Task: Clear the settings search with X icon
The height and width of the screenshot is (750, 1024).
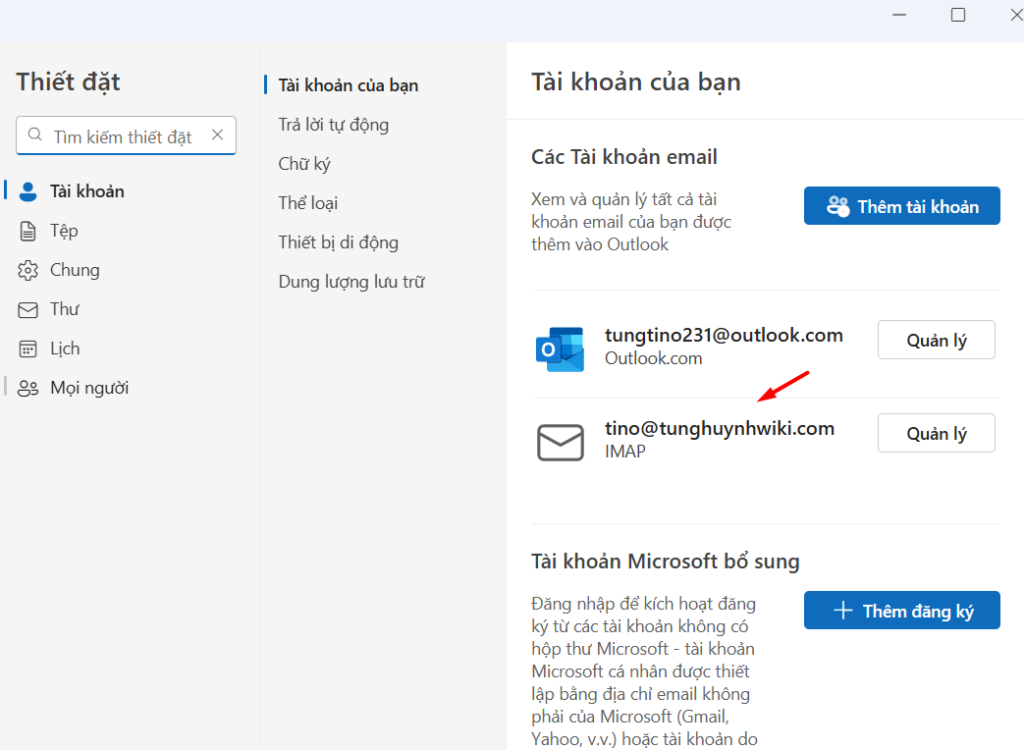Action: click(217, 135)
